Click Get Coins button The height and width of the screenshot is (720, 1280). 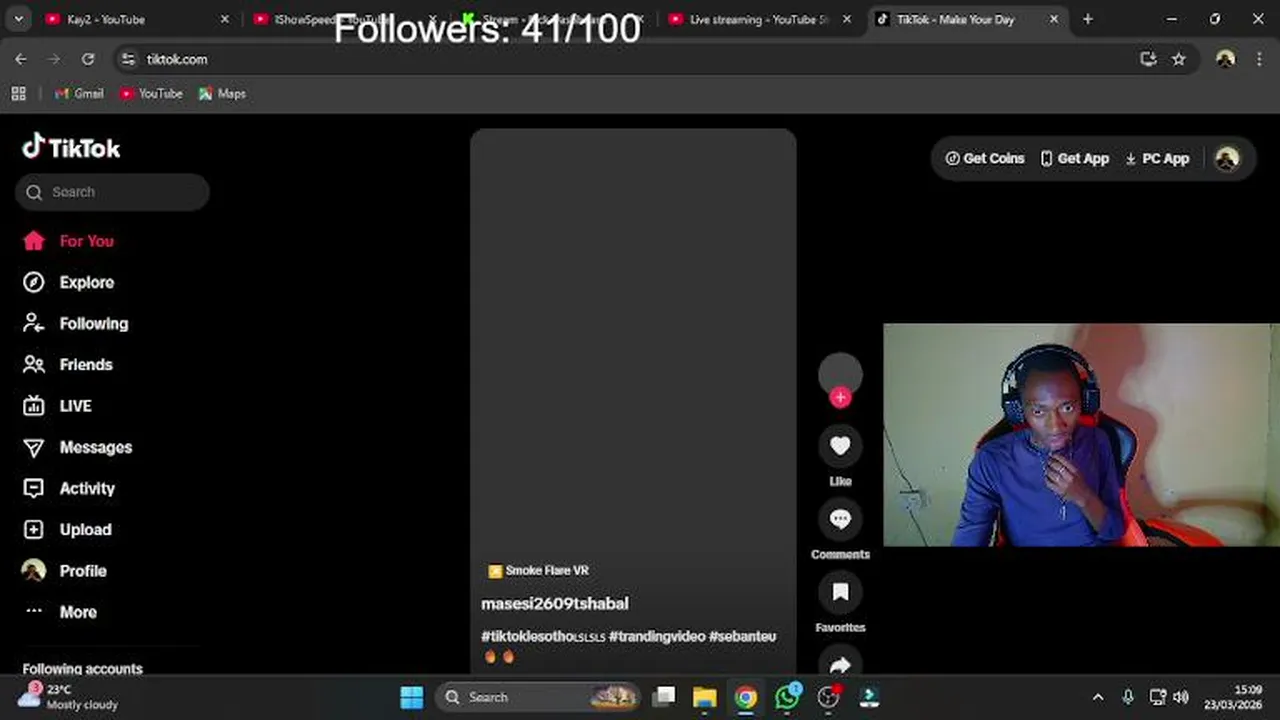(x=985, y=158)
